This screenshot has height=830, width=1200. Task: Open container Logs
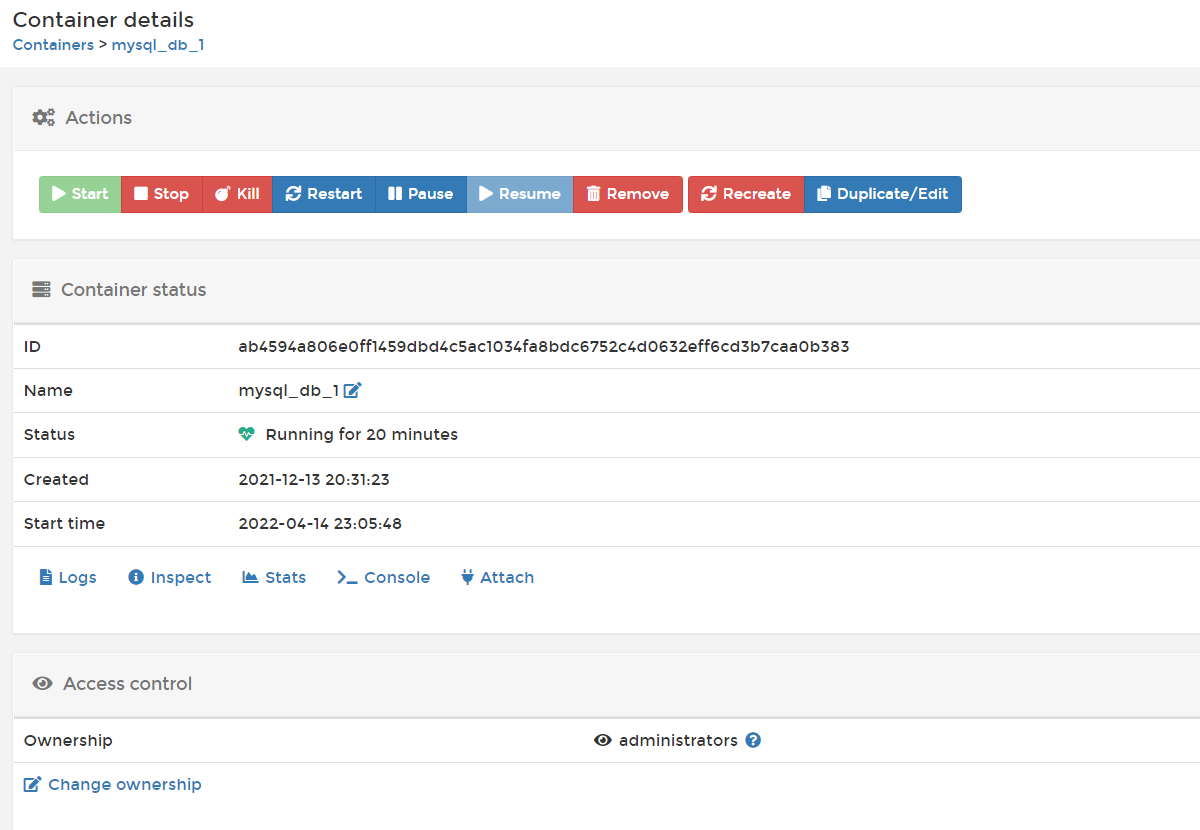pos(68,577)
